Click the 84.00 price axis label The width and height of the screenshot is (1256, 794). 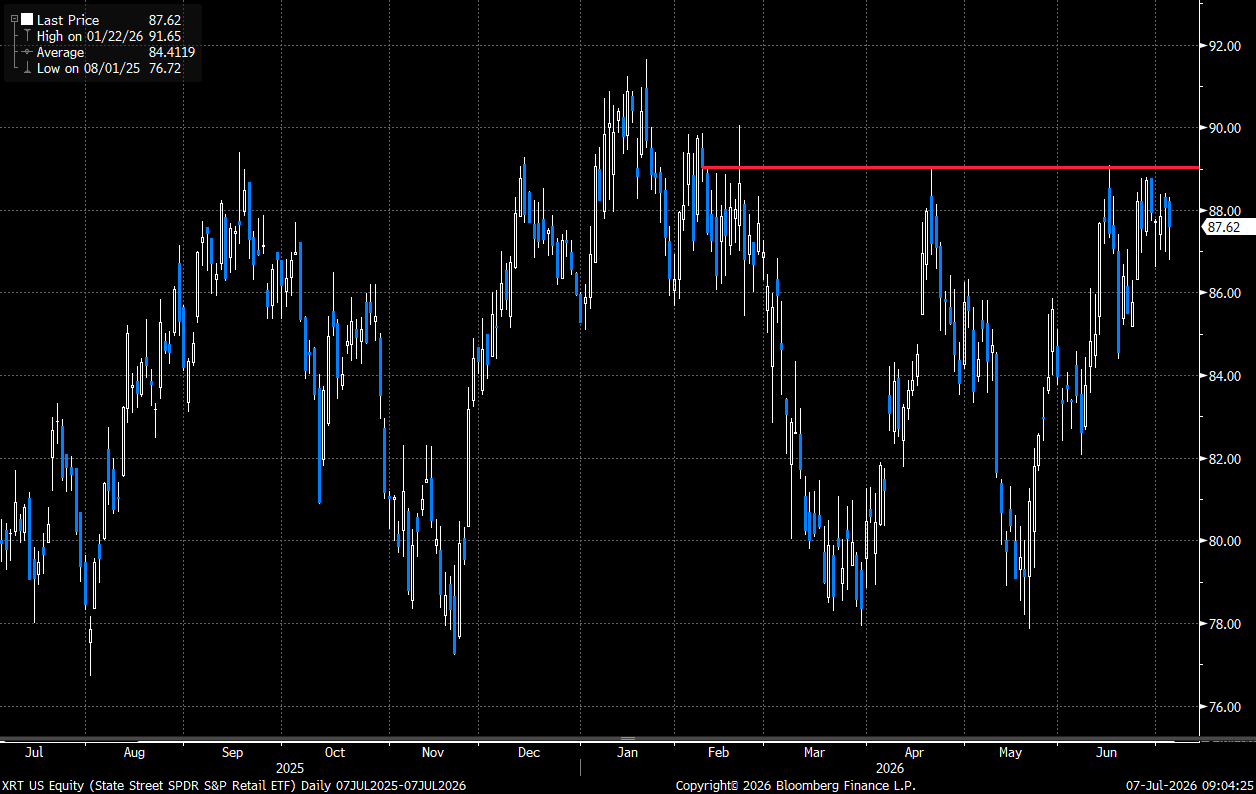tap(1224, 376)
